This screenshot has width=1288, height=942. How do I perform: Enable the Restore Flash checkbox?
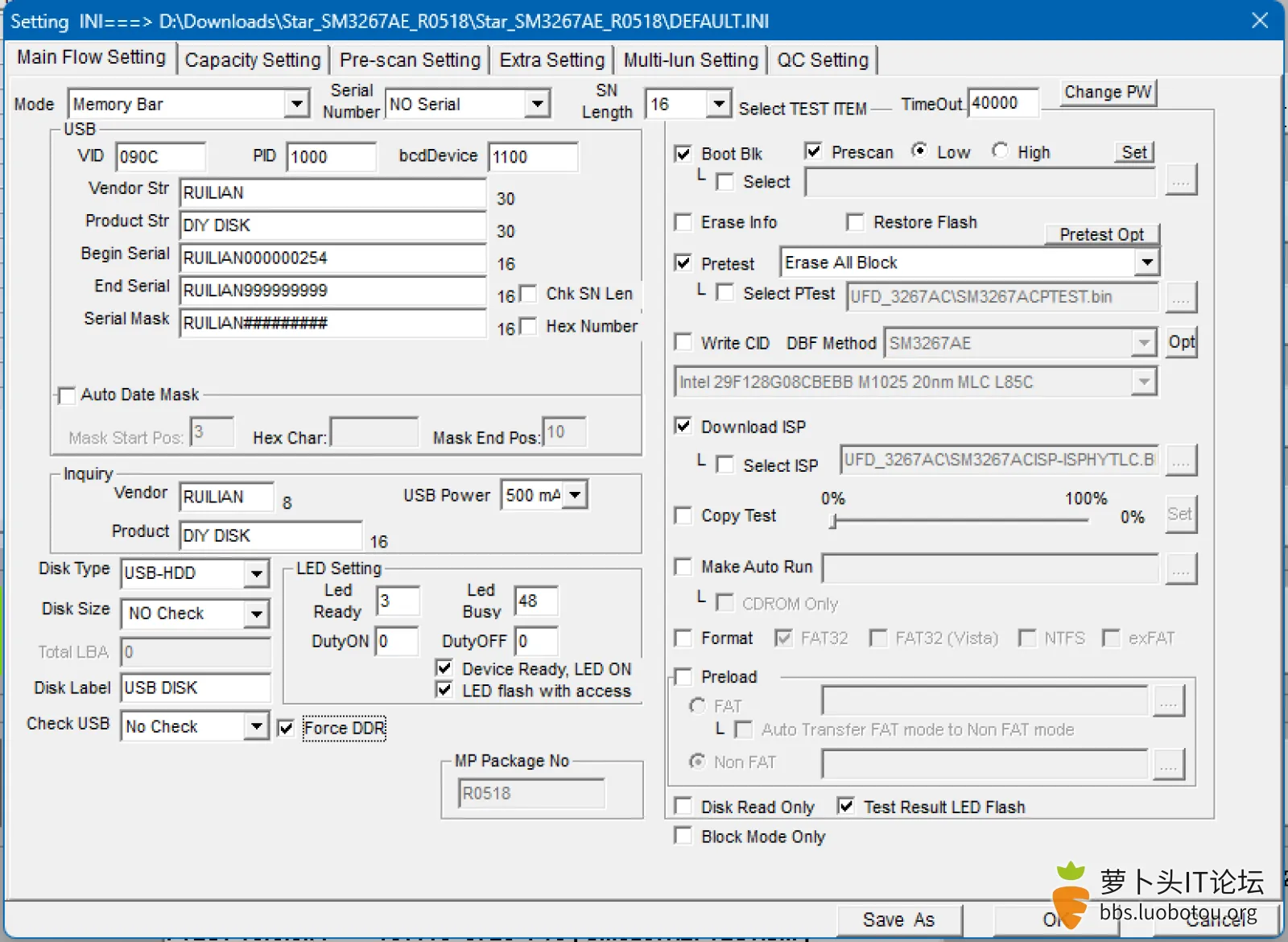pyautogui.click(x=856, y=222)
